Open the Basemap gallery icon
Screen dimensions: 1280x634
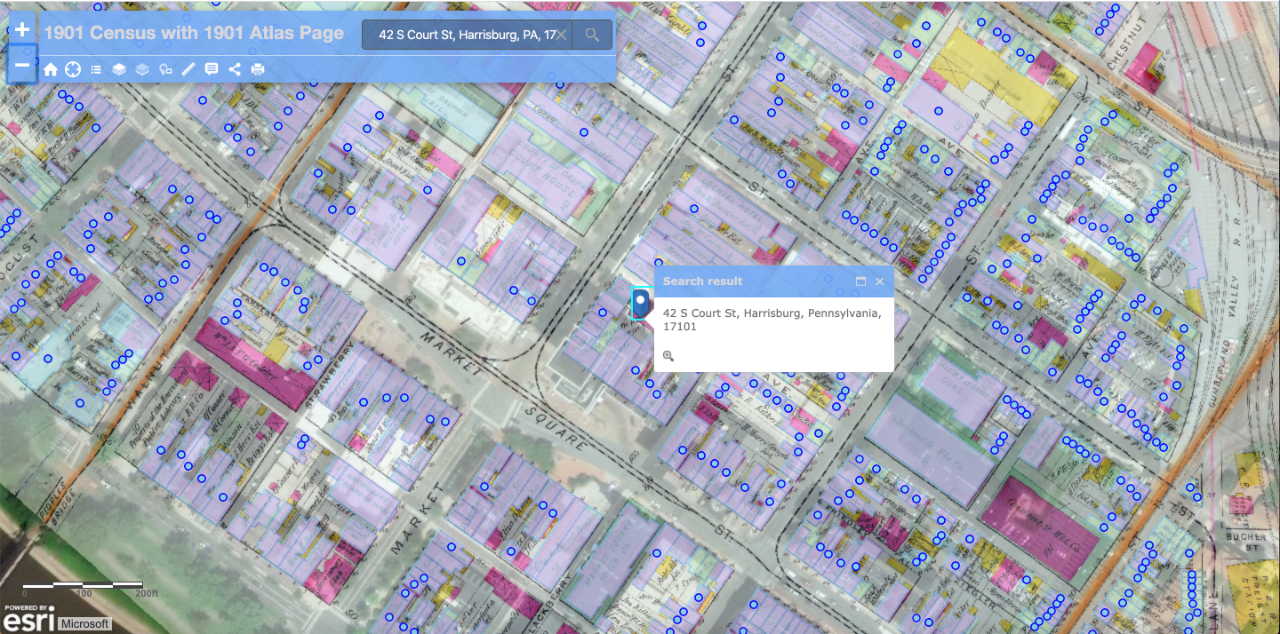[142, 69]
